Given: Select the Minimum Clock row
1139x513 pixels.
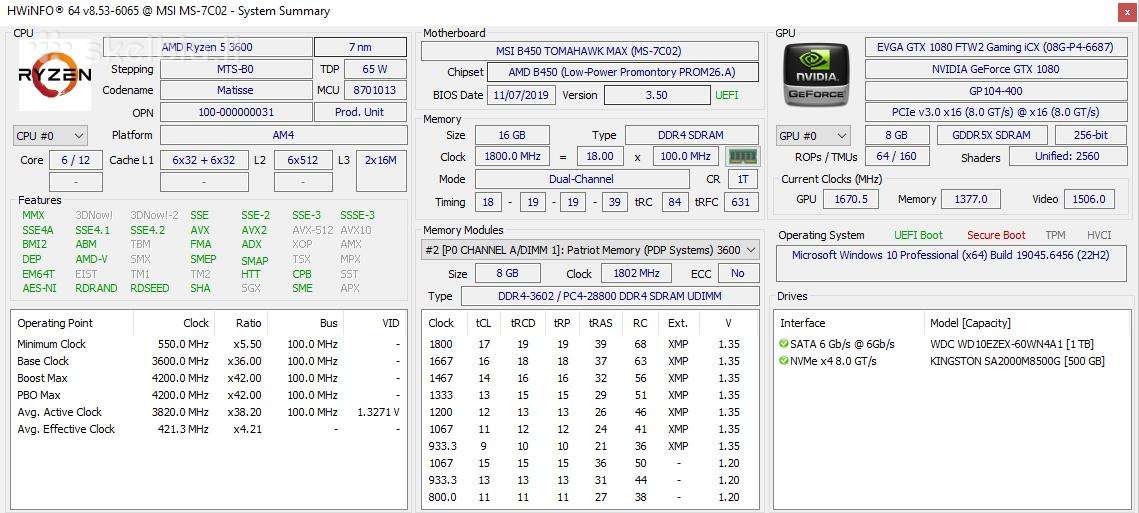Looking at the screenshot, I should click(x=209, y=344).
